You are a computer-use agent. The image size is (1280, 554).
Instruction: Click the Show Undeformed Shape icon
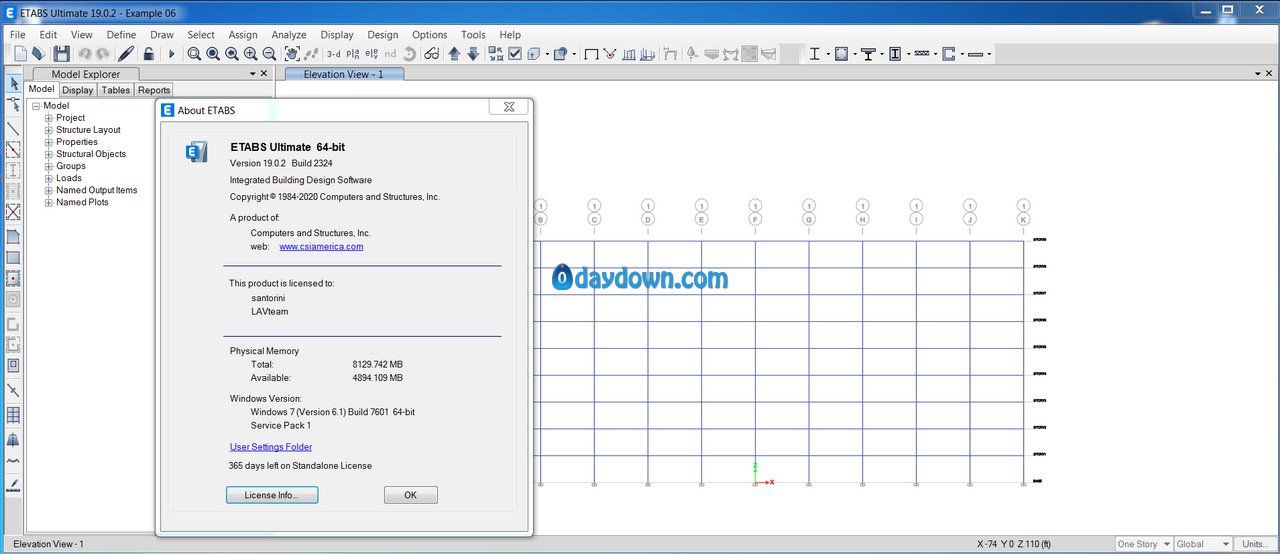click(x=591, y=54)
